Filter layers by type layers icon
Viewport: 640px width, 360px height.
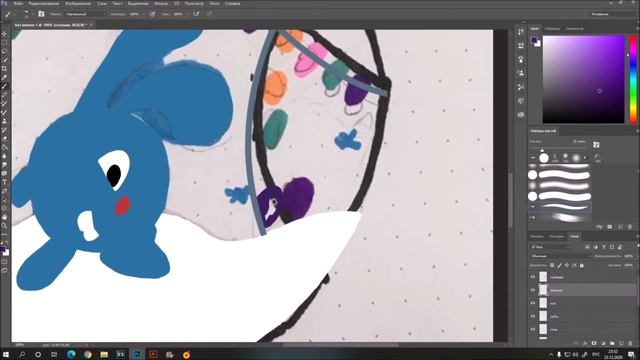point(604,247)
